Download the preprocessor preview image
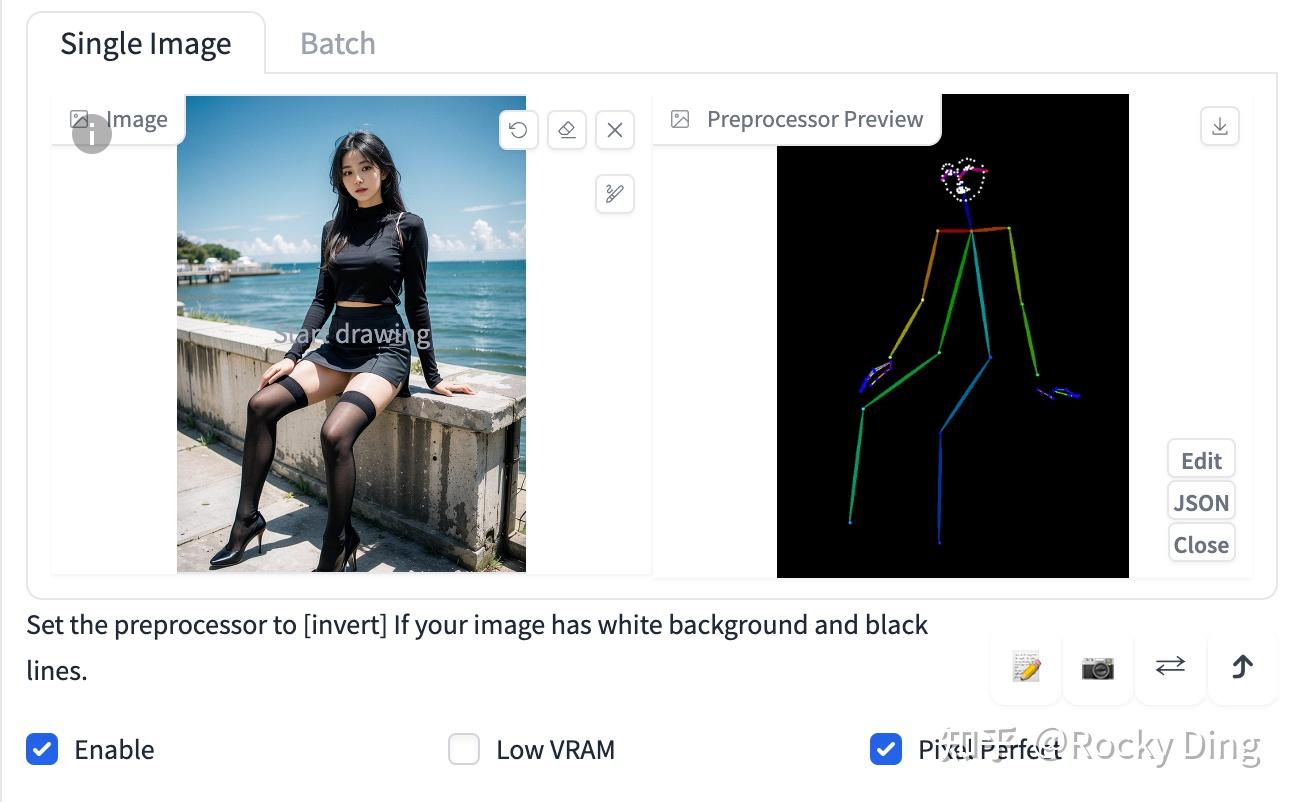The image size is (1292, 802). tap(1219, 126)
